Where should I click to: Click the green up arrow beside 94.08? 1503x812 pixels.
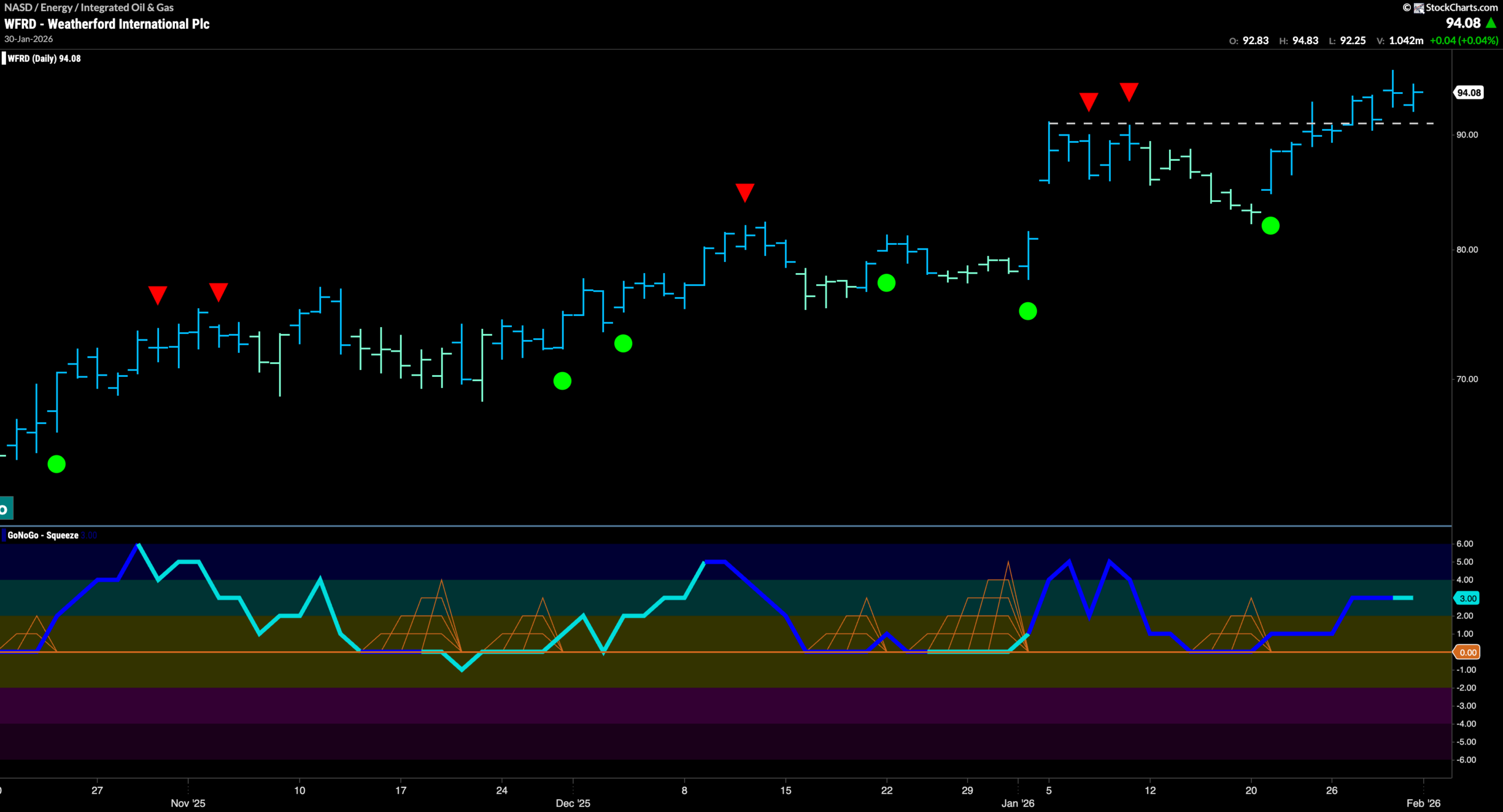[1491, 23]
